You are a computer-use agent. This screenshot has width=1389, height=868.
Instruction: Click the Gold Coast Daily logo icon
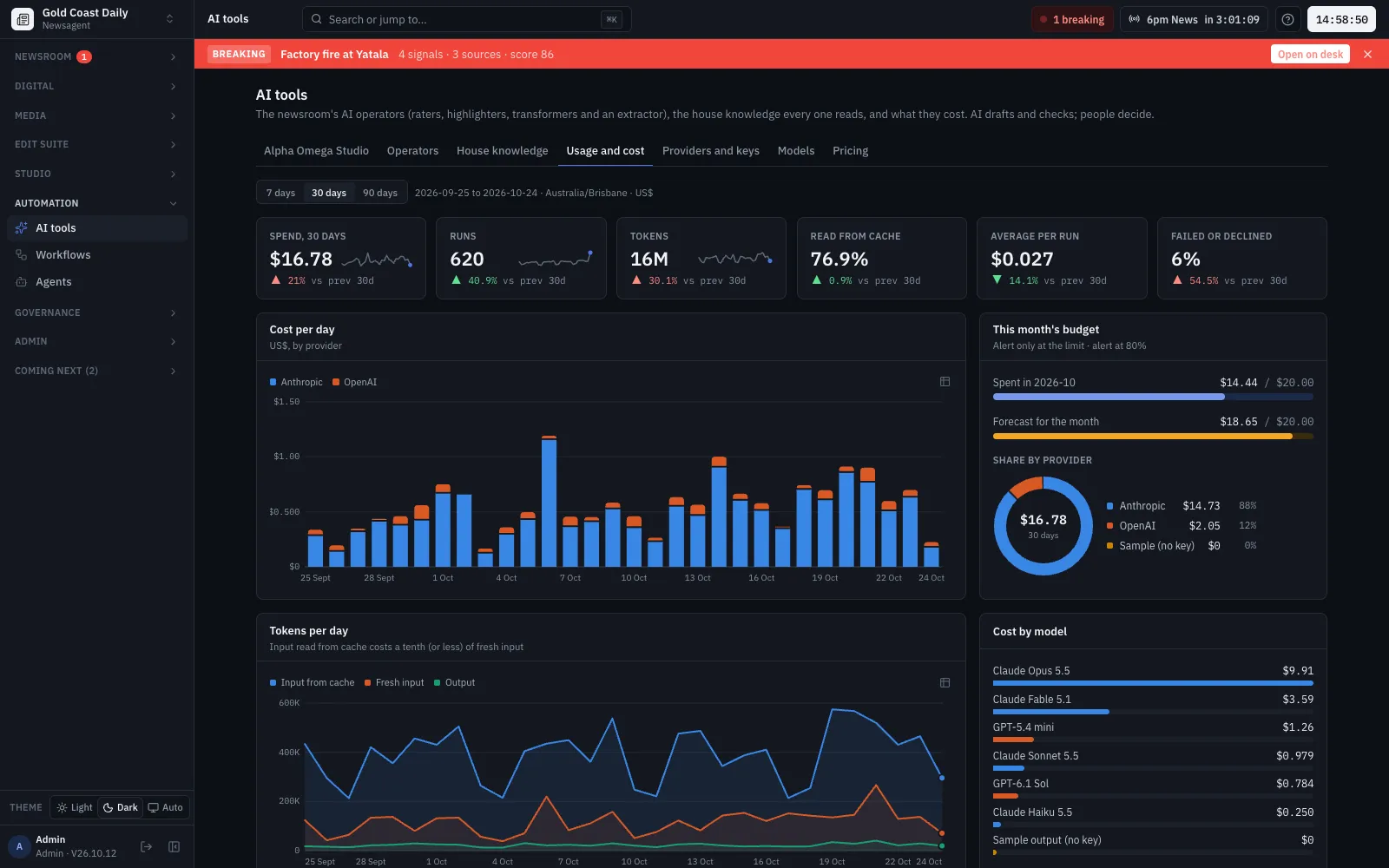pos(23,19)
